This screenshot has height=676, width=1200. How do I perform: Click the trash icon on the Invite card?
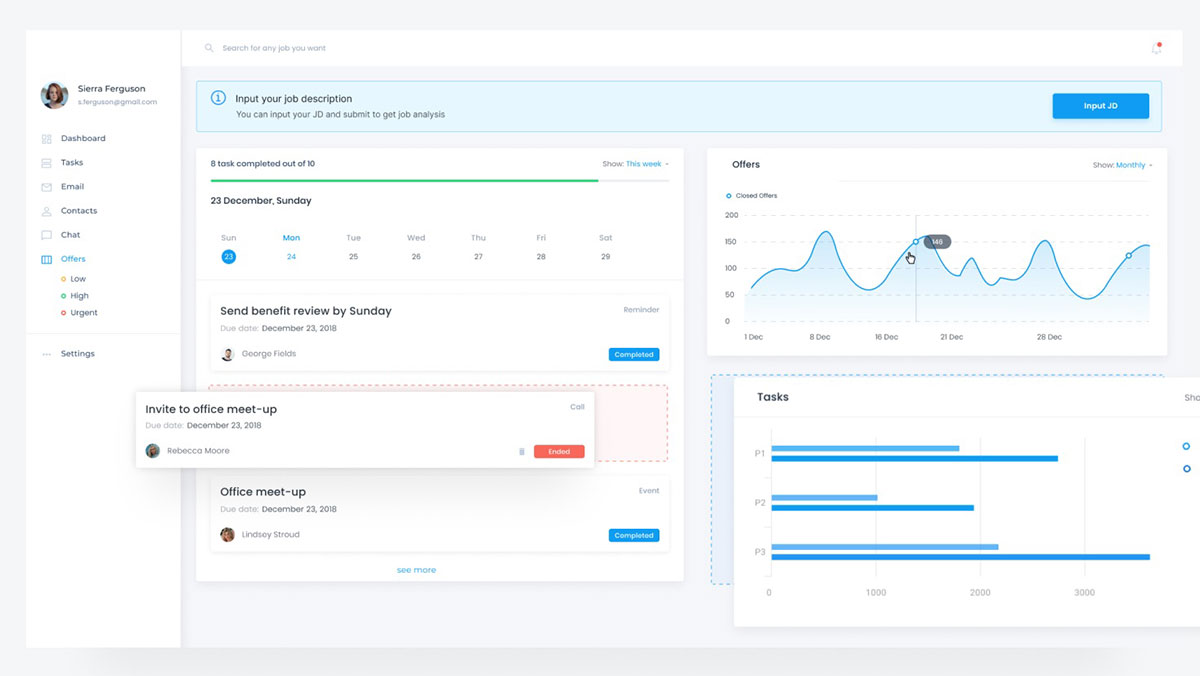[521, 451]
